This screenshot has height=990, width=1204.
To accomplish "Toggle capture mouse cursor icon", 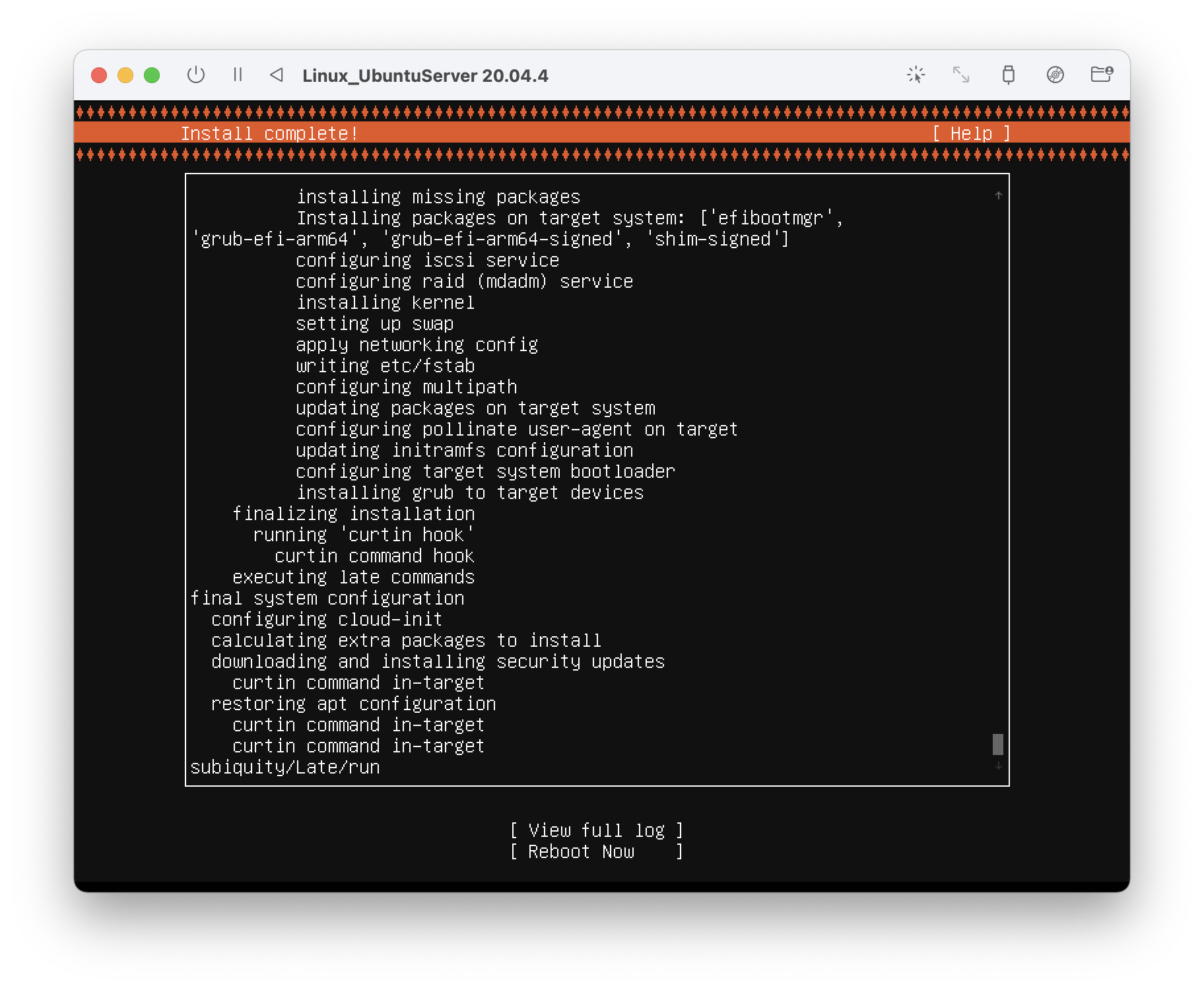I will pos(916,75).
